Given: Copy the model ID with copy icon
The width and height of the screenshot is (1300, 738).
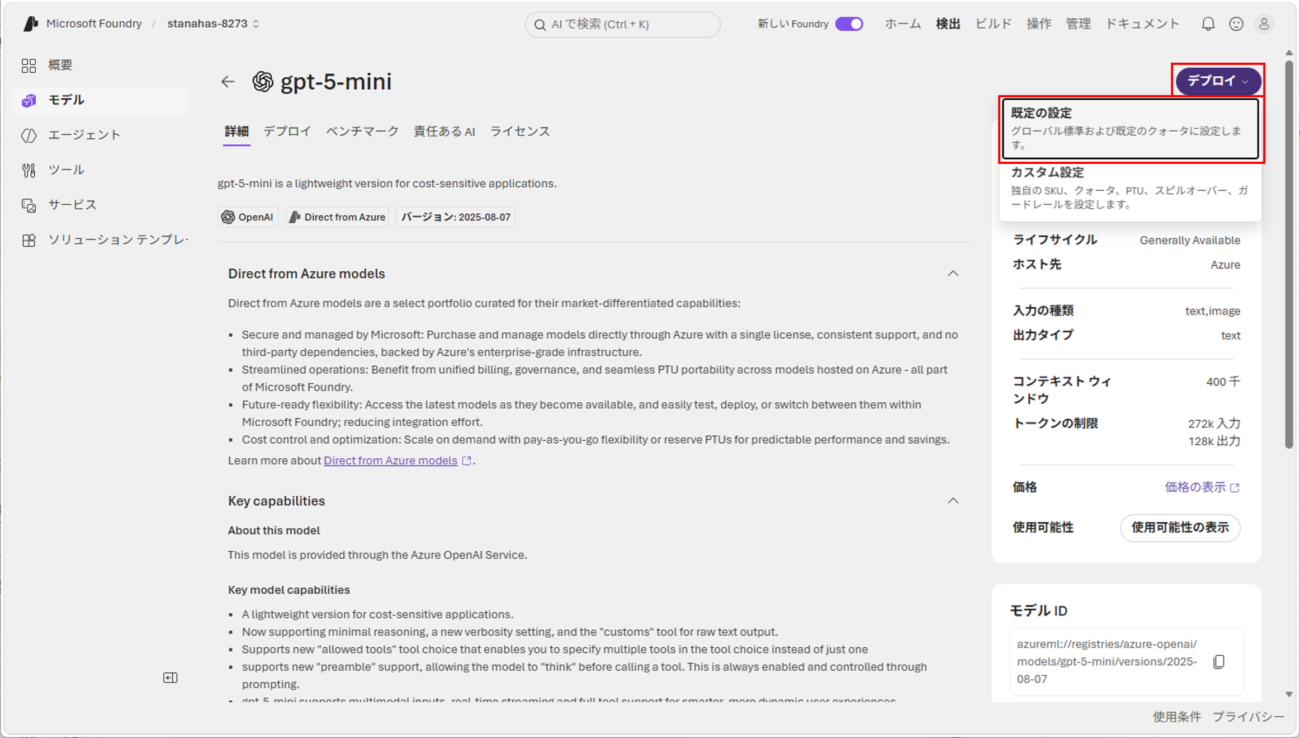Looking at the screenshot, I should click(1218, 662).
